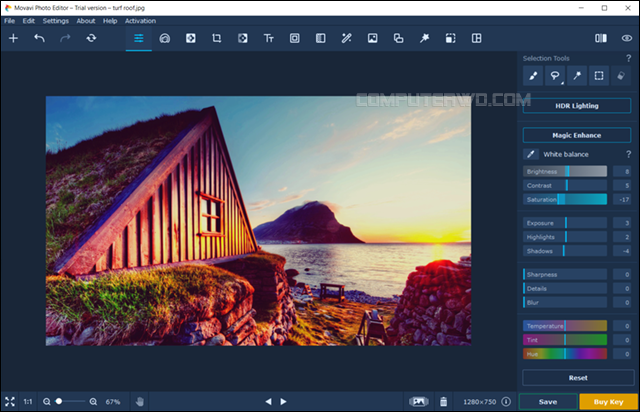The image size is (640, 412).
Task: Click the Shadows value field showing -4
Action: 622,251
